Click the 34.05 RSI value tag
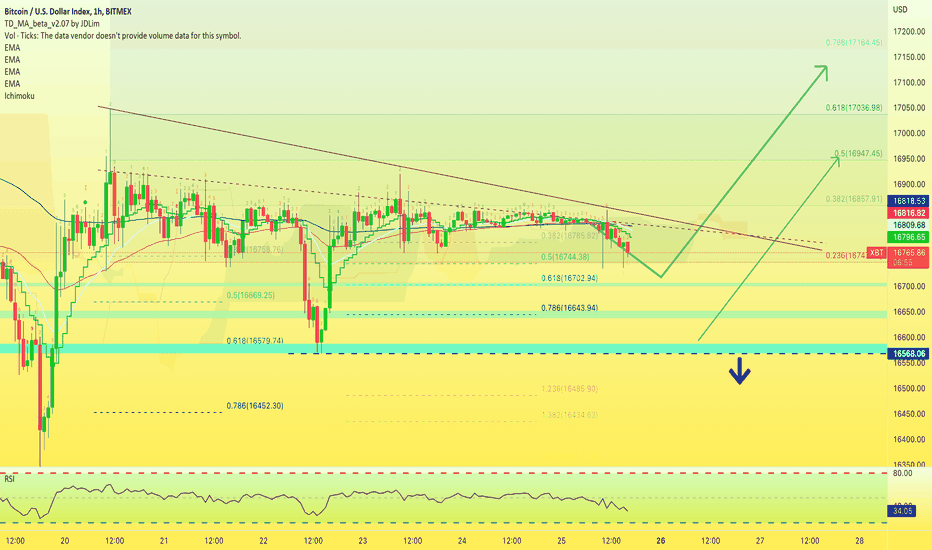 pos(902,511)
